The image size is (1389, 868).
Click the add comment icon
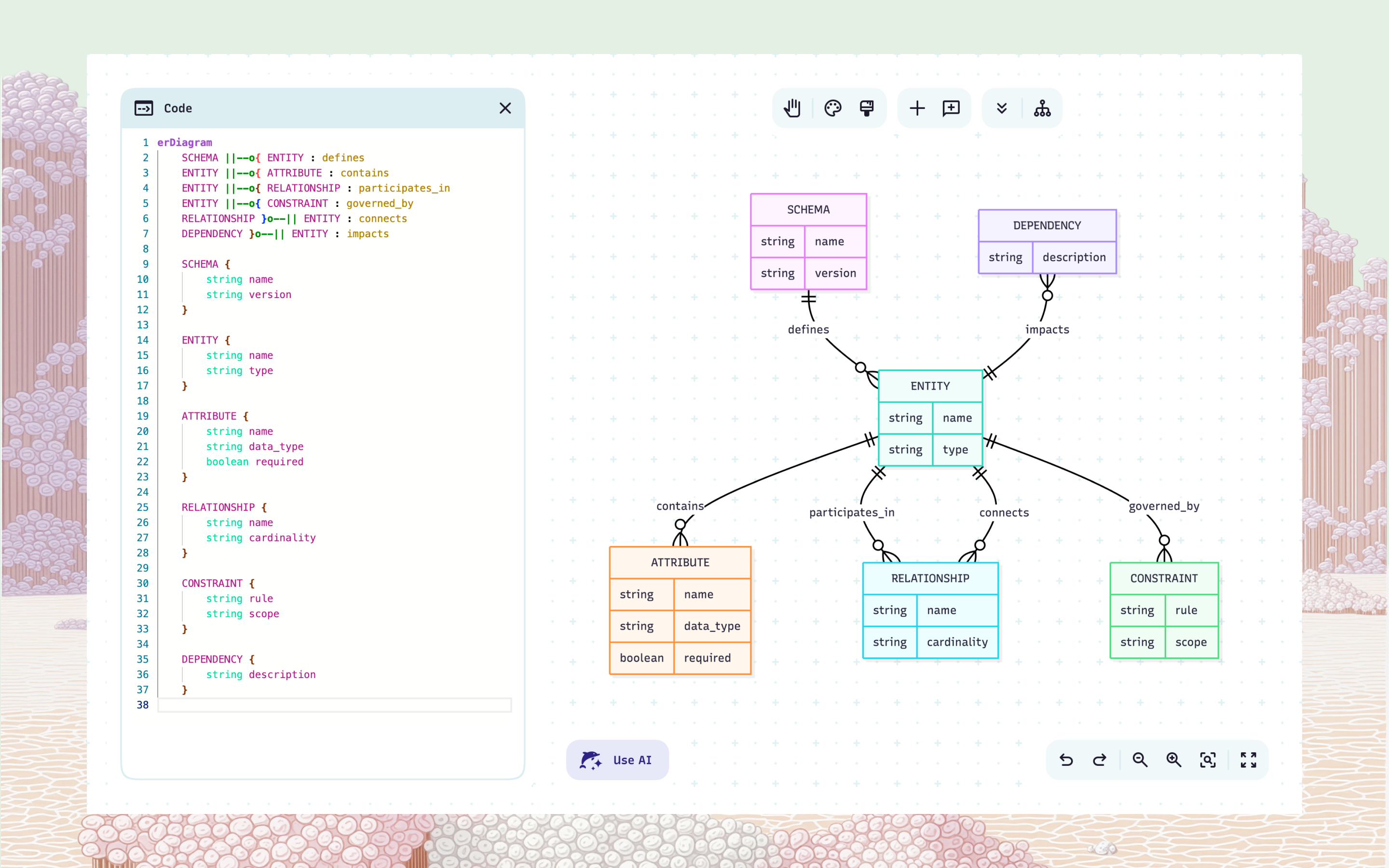[x=951, y=108]
